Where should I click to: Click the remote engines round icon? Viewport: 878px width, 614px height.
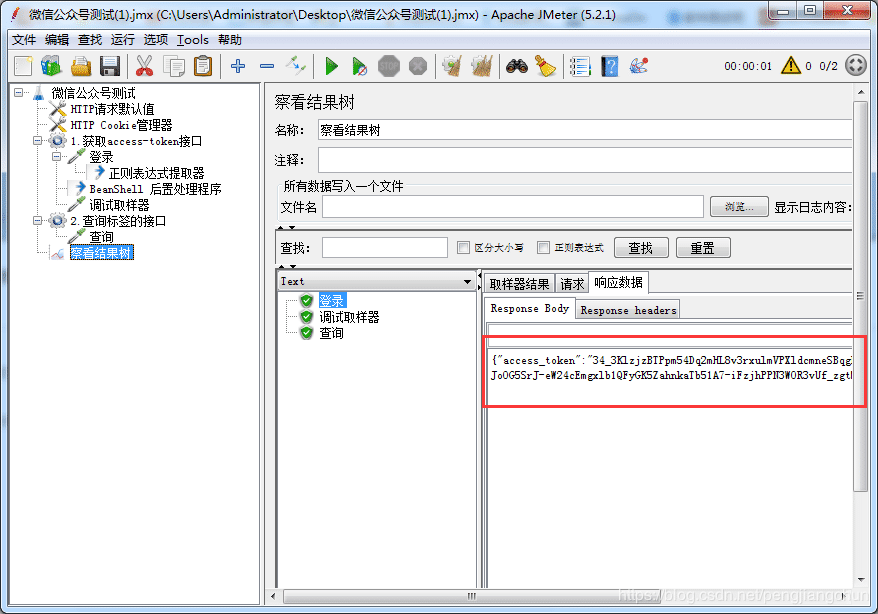coord(856,65)
